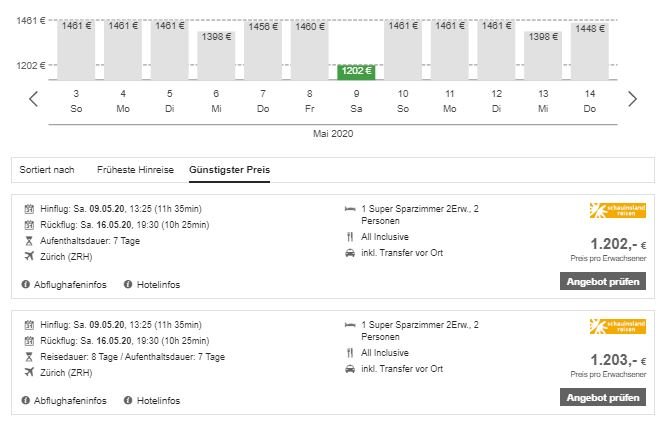Click Abflughafeninfos info icon in second offer
This screenshot has width=664, height=421.
pyautogui.click(x=26, y=401)
